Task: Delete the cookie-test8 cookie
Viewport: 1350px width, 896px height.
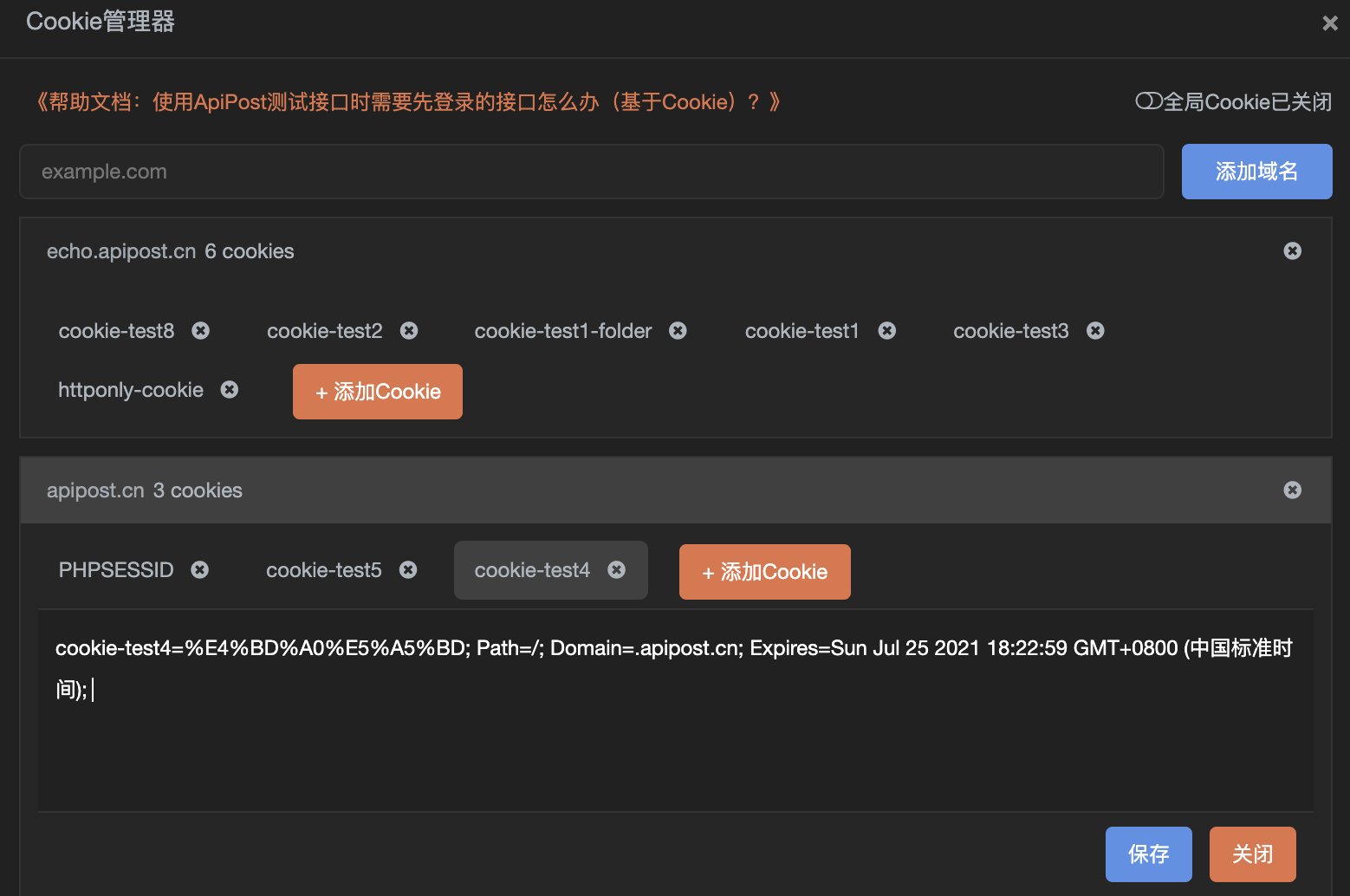Action: [200, 330]
